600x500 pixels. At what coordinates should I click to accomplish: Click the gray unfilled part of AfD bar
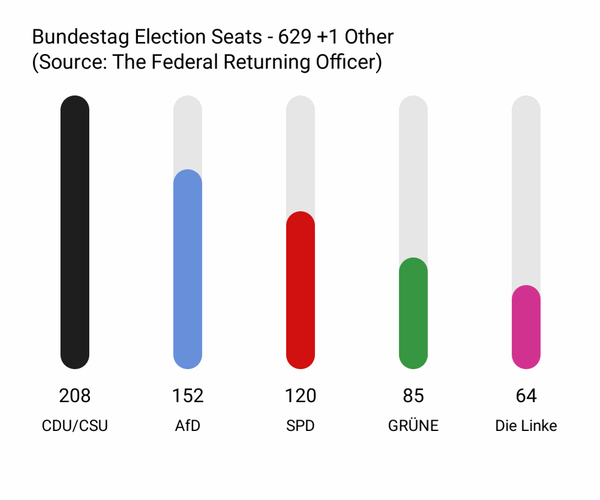click(x=188, y=133)
